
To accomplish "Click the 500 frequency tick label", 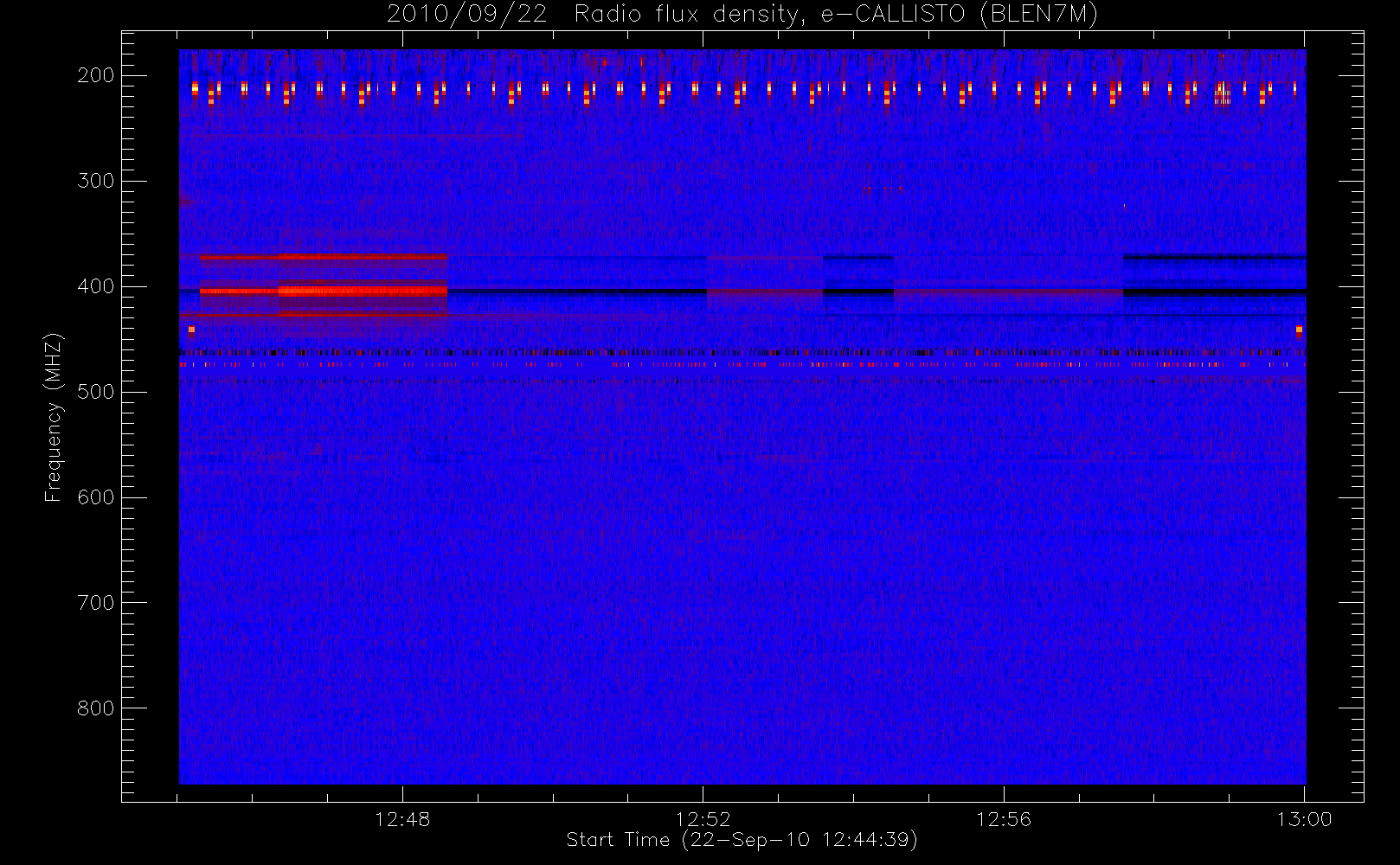I will click(x=95, y=392).
